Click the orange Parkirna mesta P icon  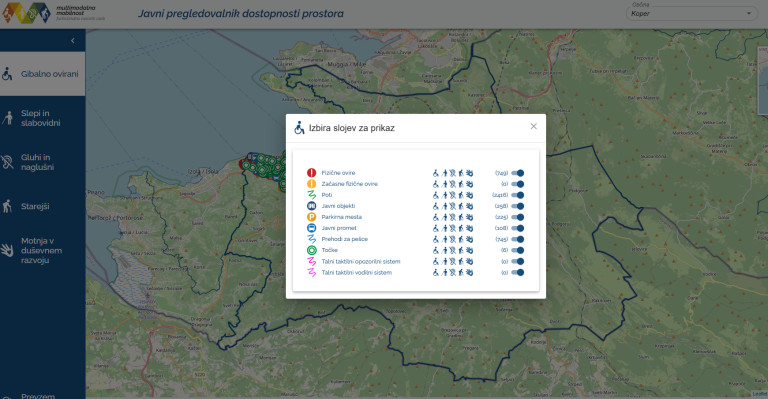point(312,217)
